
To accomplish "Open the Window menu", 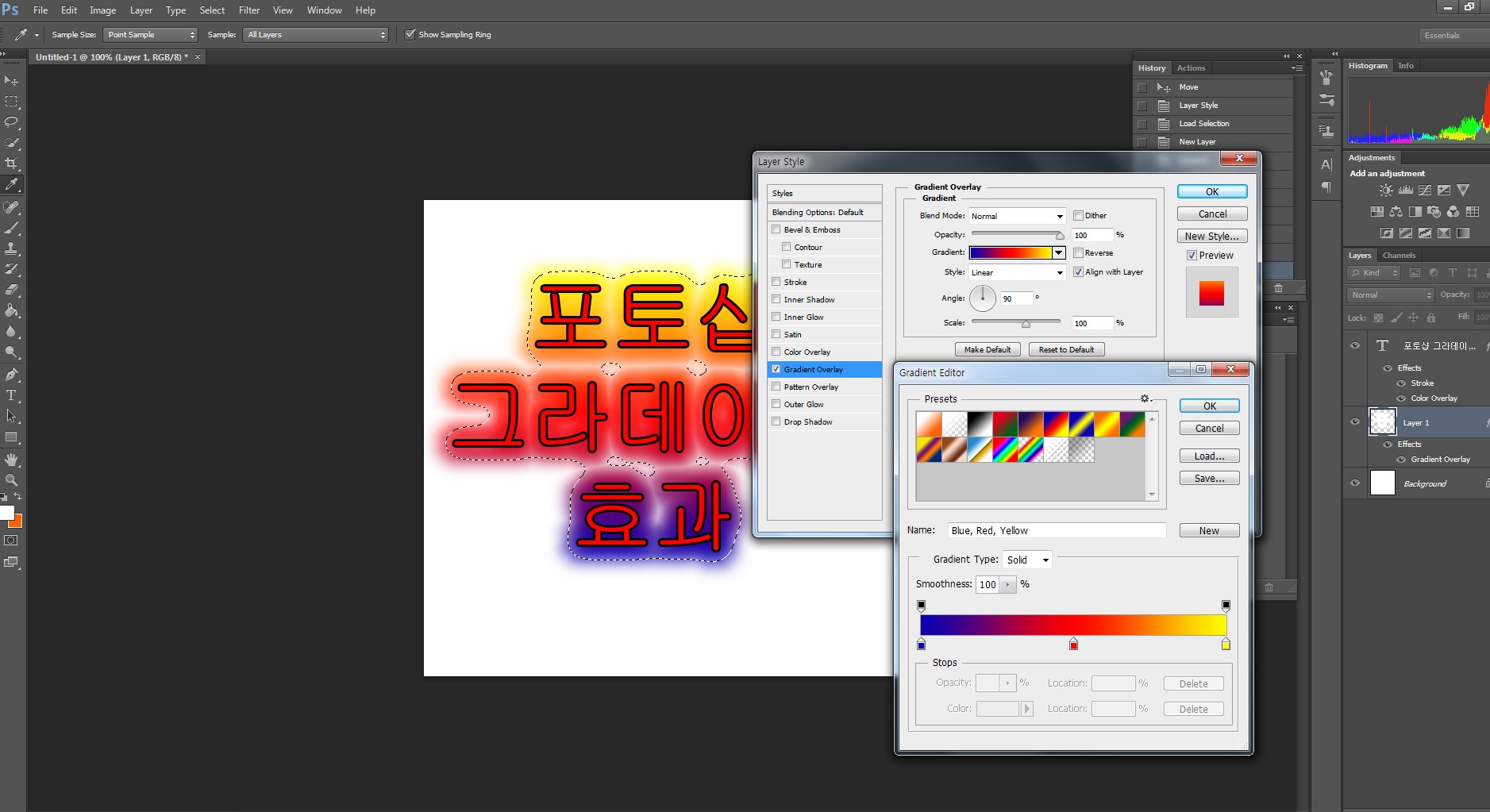I will click(324, 10).
